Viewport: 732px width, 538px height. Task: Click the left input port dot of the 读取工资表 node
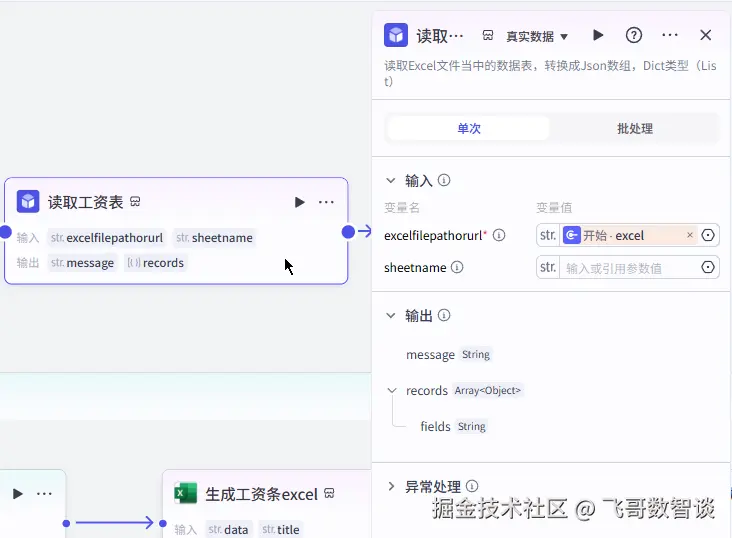click(x=6, y=232)
